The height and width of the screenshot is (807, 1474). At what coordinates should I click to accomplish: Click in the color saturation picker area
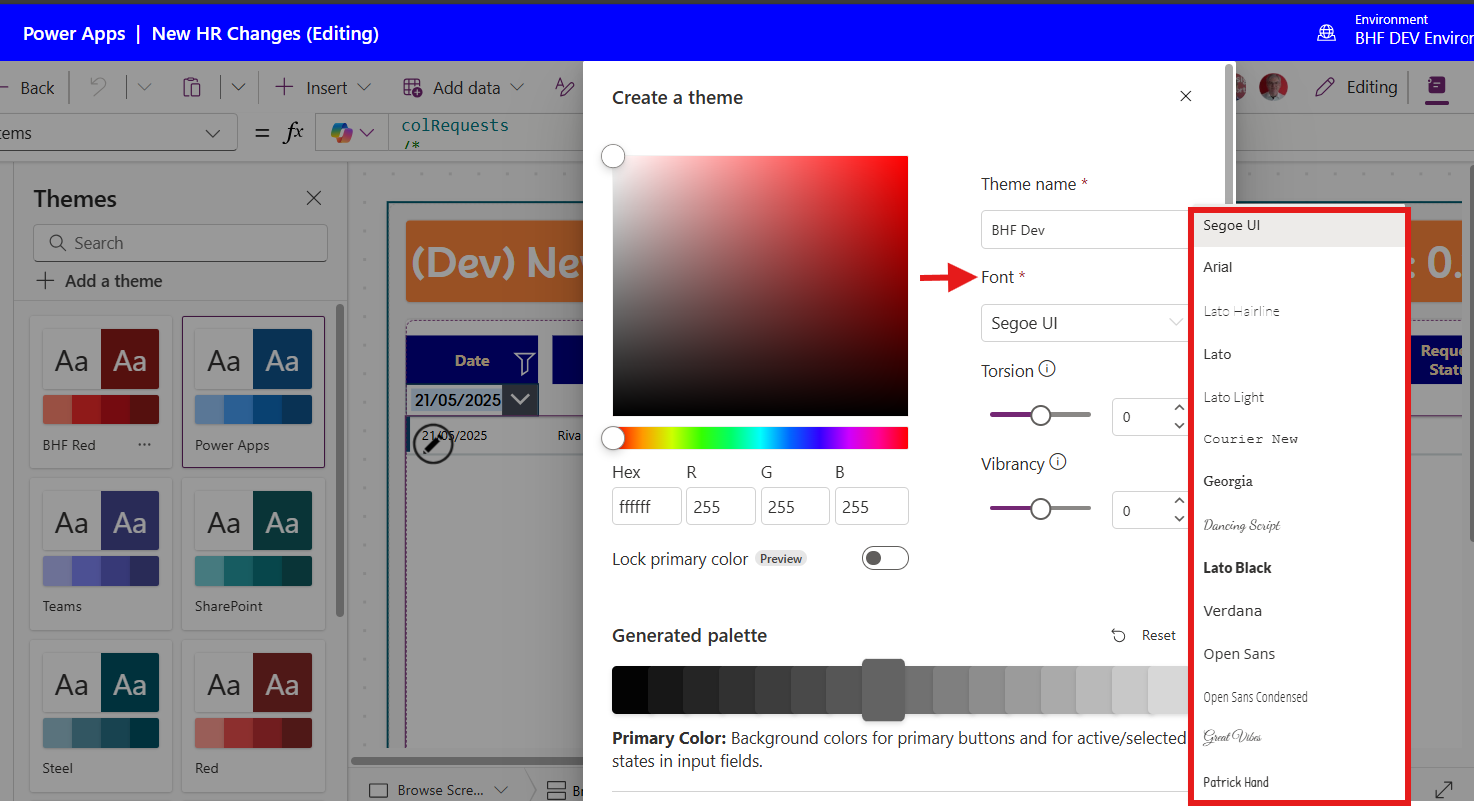pyautogui.click(x=760, y=285)
